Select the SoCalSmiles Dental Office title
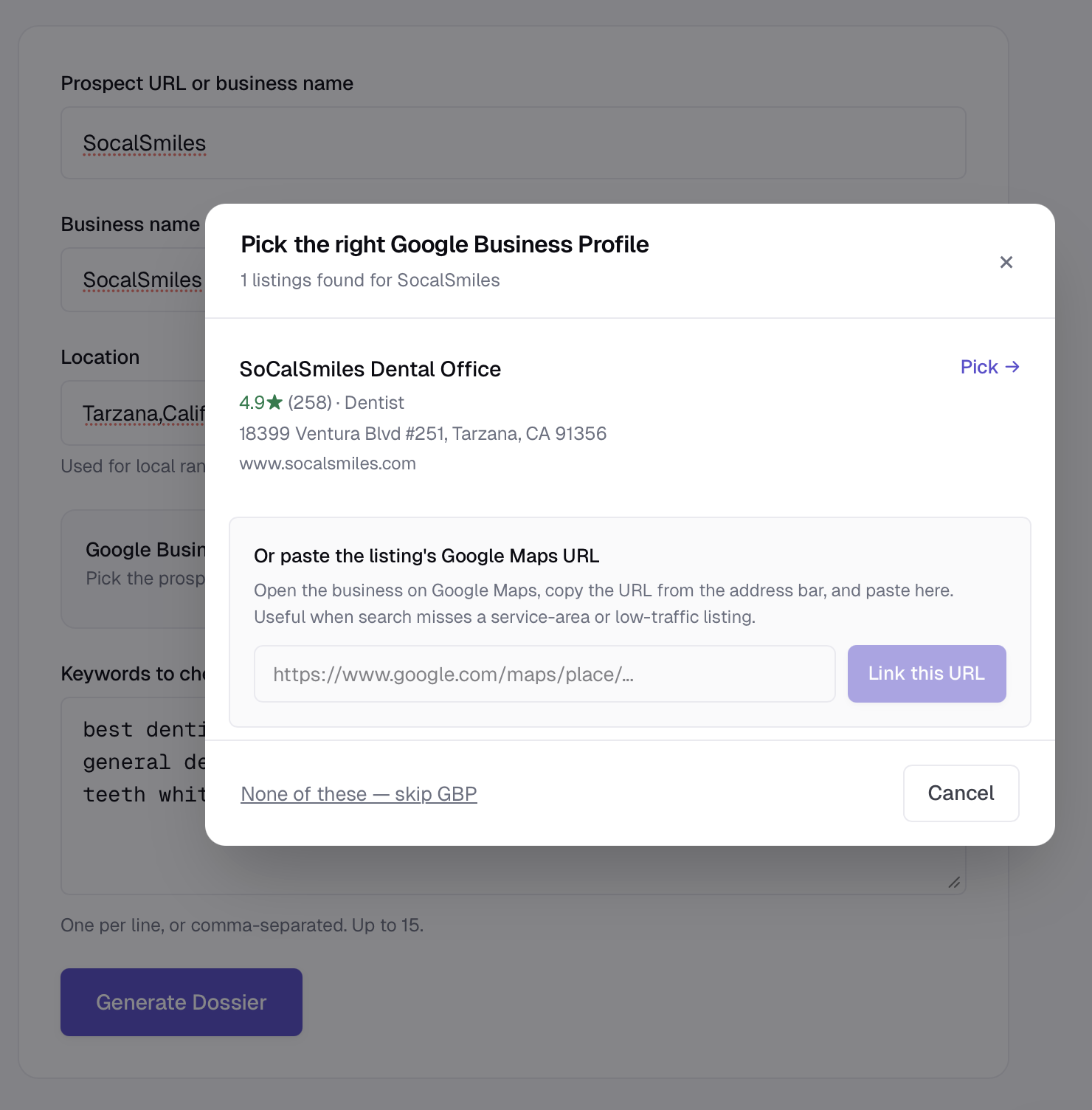1092x1110 pixels. pyautogui.click(x=370, y=368)
